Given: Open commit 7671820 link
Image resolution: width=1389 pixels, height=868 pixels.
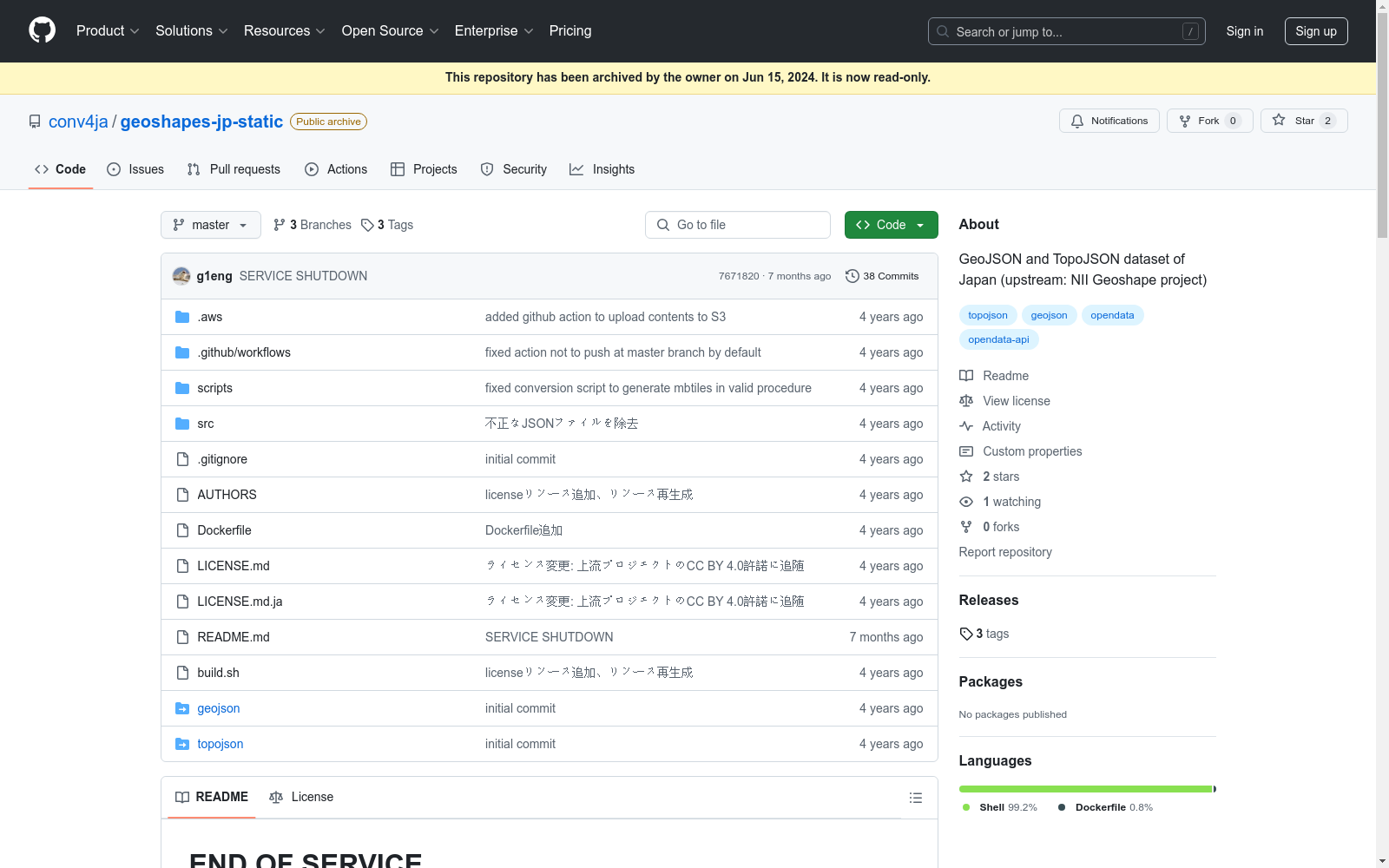Looking at the screenshot, I should [739, 276].
